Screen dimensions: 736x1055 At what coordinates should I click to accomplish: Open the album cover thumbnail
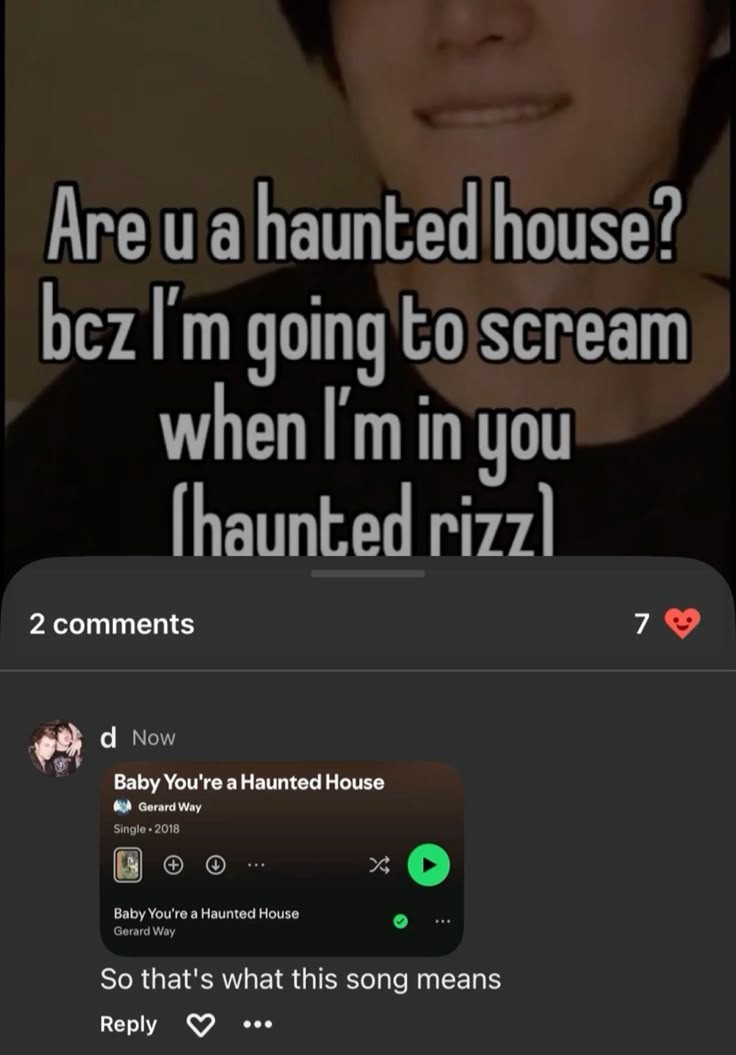coord(127,865)
